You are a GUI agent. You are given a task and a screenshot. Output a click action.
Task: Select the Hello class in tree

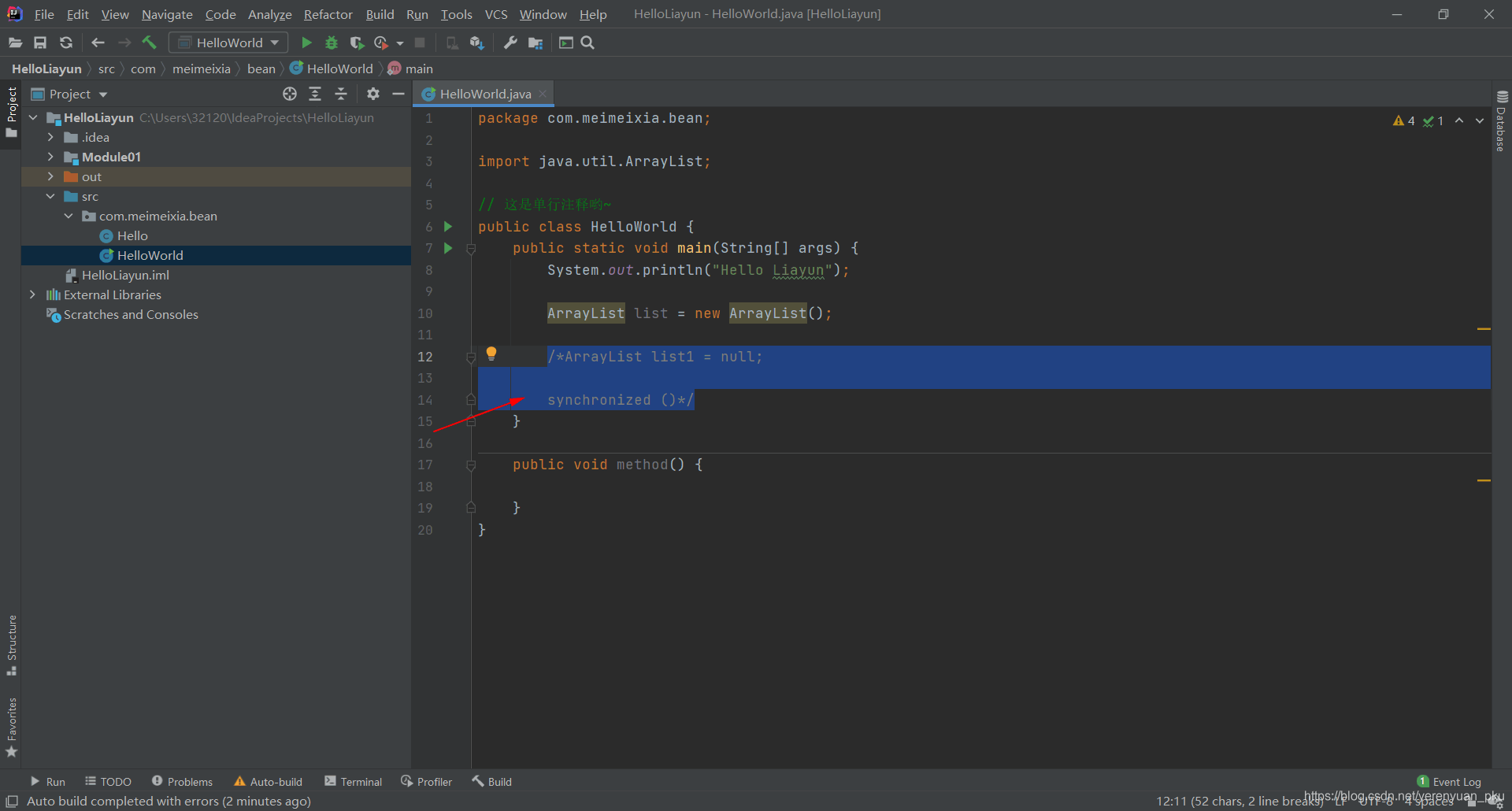pyautogui.click(x=132, y=235)
